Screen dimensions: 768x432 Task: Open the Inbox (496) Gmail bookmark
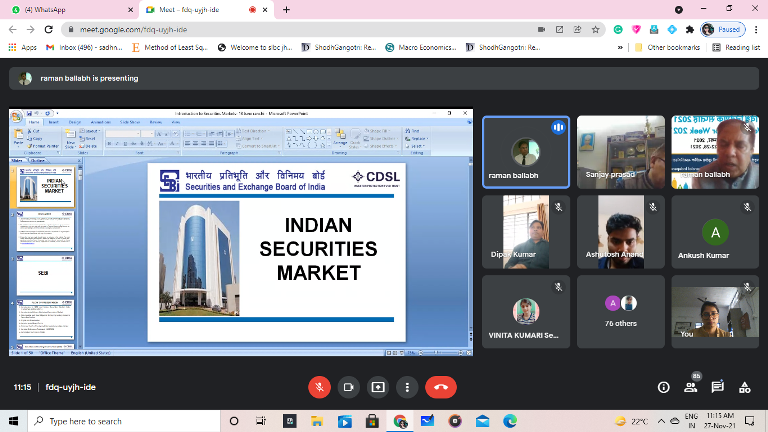pos(84,48)
